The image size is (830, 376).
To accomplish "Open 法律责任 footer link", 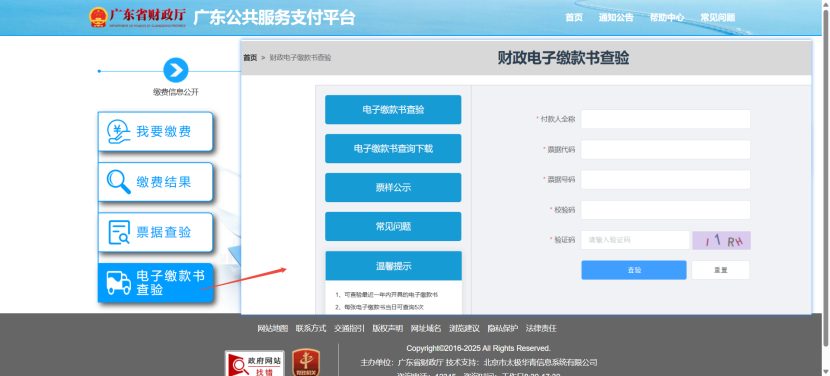I will pyautogui.click(x=541, y=328).
